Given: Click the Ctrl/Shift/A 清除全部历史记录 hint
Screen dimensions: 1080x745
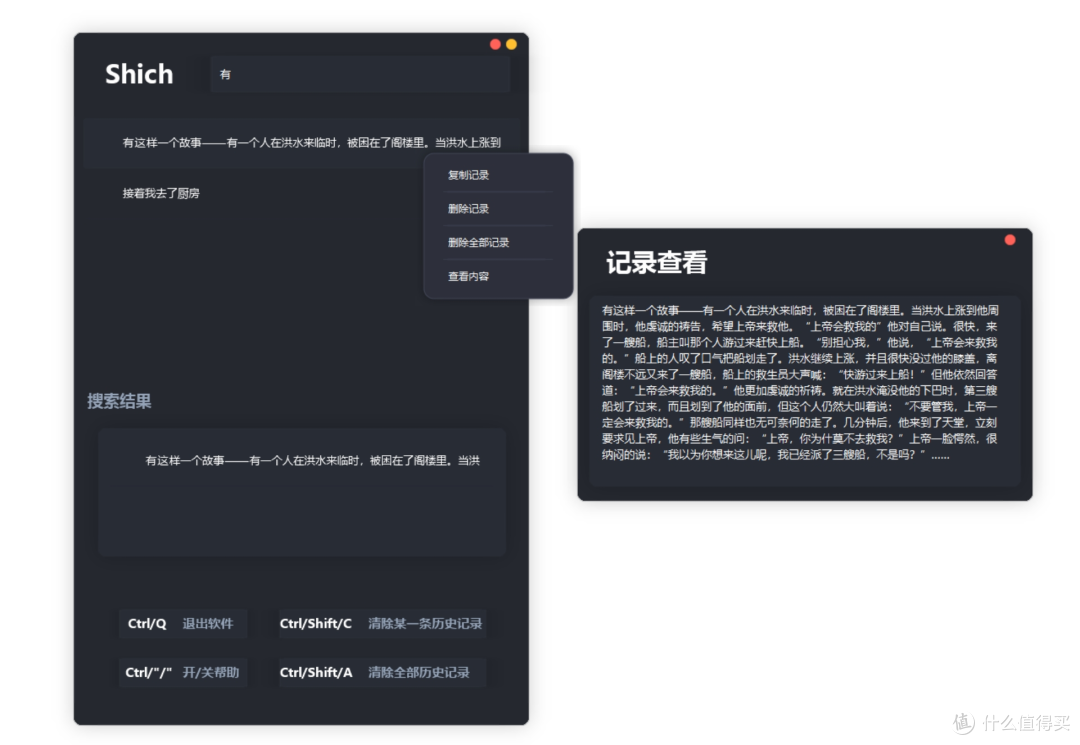Looking at the screenshot, I should [382, 673].
